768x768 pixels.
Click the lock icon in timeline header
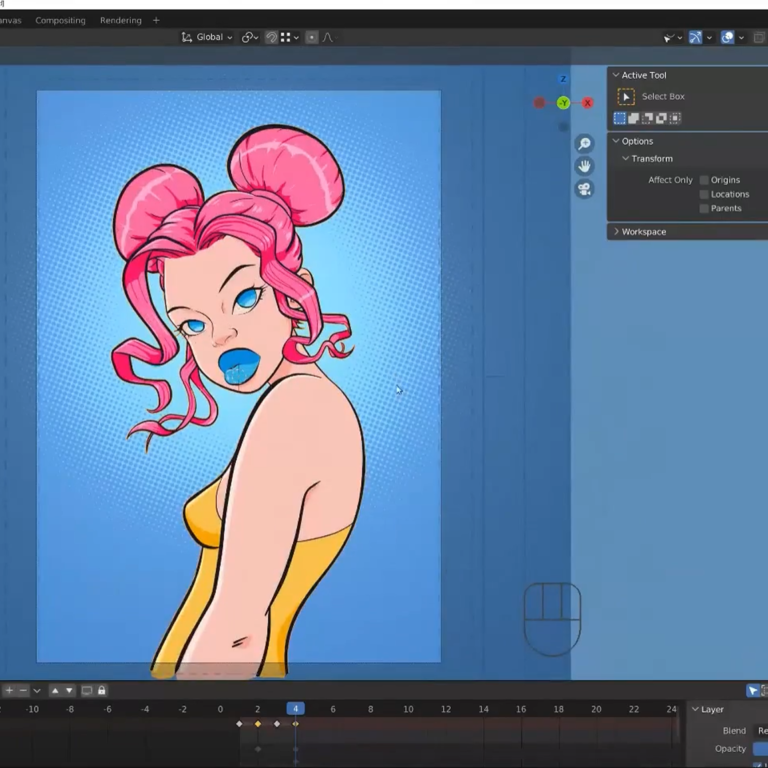(x=101, y=691)
